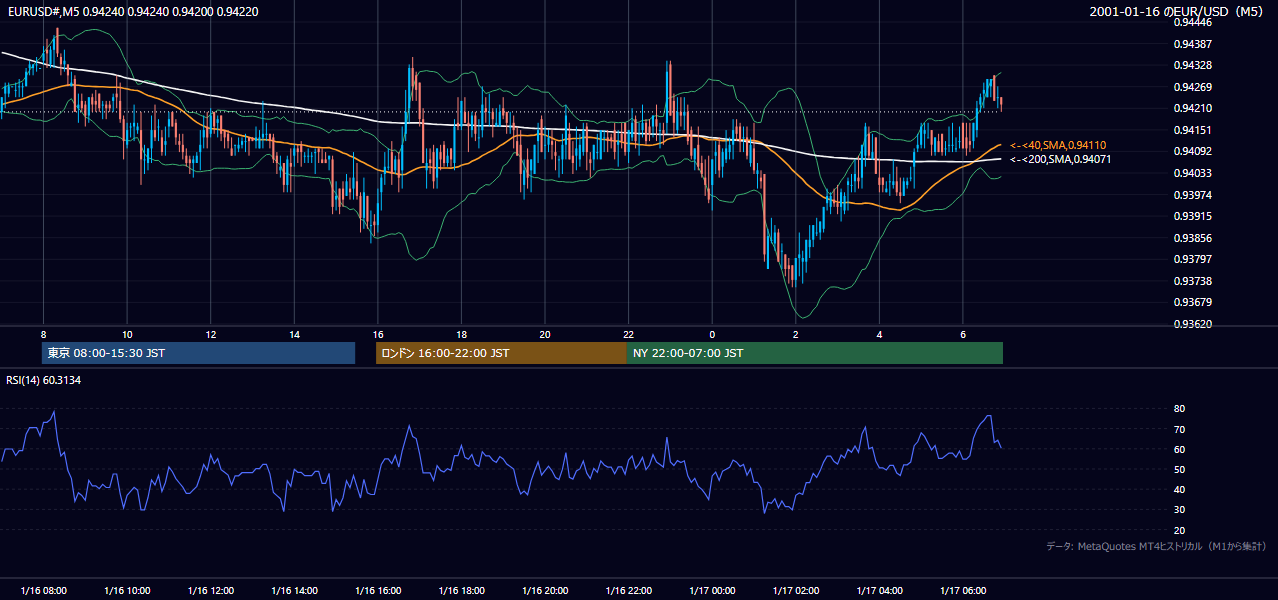Click the 1/17 04:00 bottom time label
Viewport: 1278px width, 600px height.
879,591
